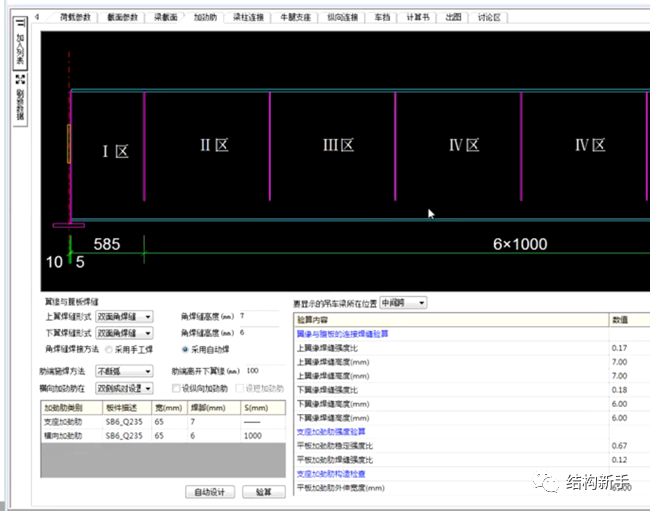This screenshot has height=511, width=650.
Task: Click the 肋端离开下翼缘 field showing 100
Action: click(x=265, y=371)
